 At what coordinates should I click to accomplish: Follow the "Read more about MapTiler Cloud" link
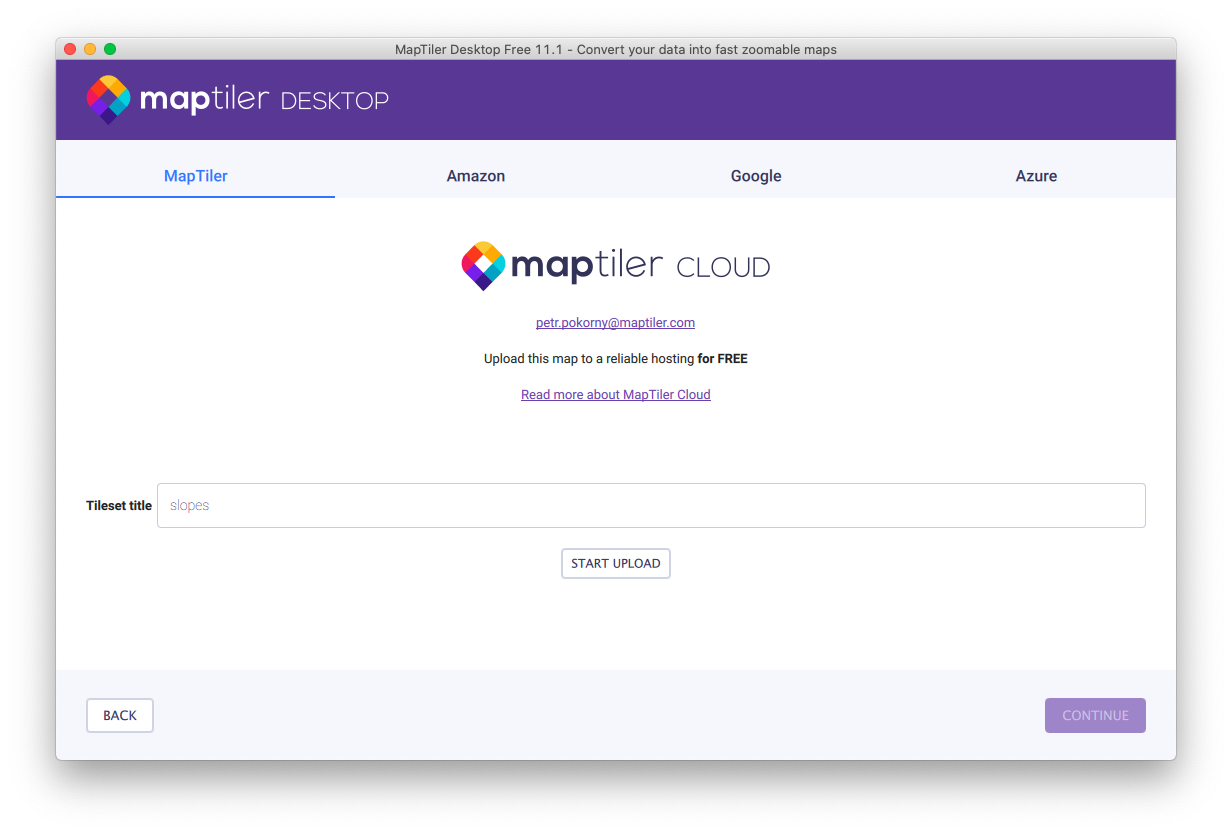tap(615, 395)
